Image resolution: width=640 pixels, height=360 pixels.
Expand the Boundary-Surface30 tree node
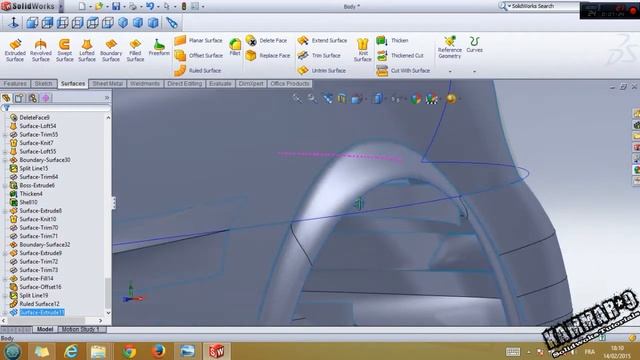coord(5,160)
